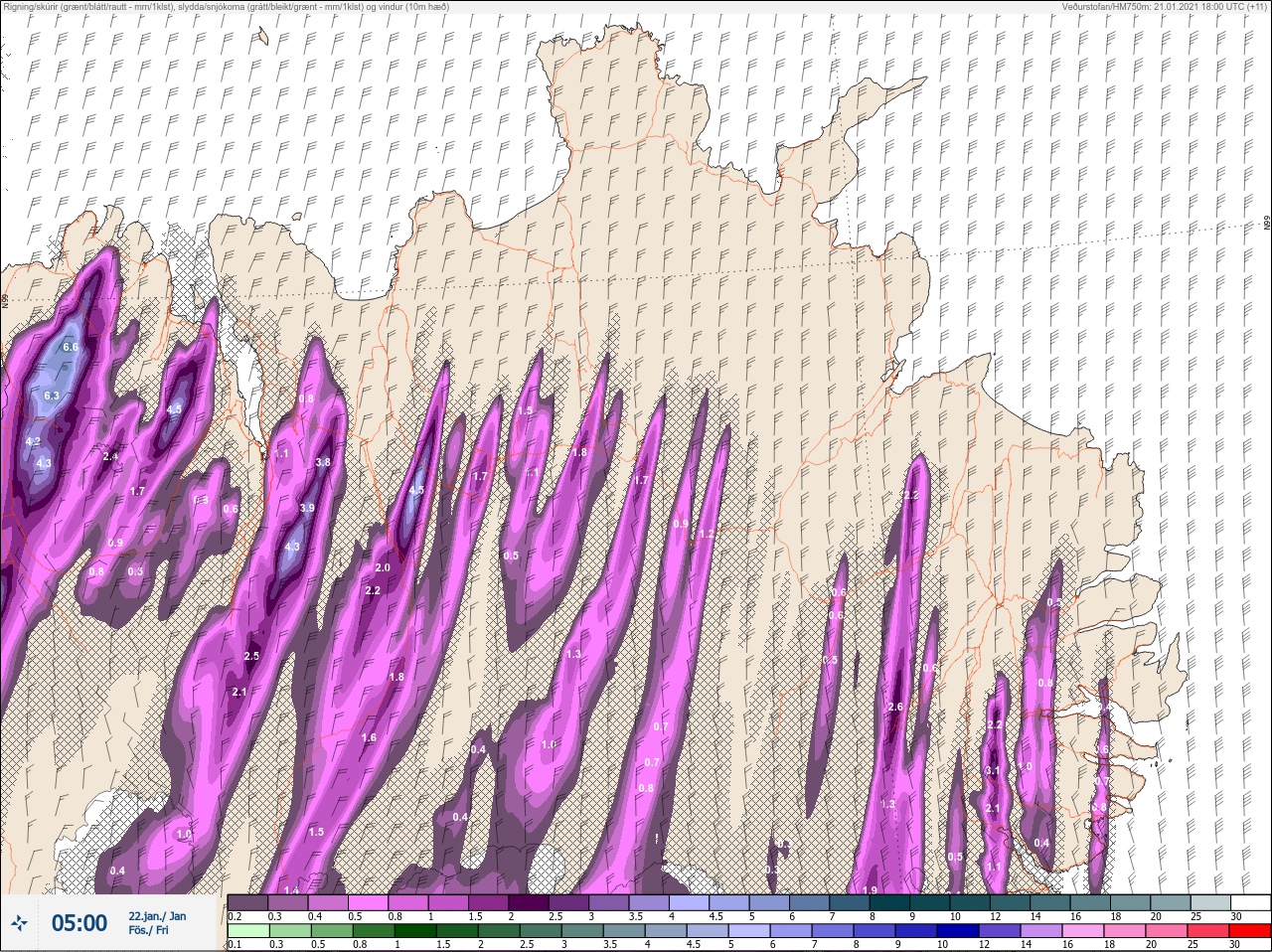This screenshot has height=952, width=1272.
Task: Select the dark green lower legend swatch labeled 1
Action: (415, 929)
